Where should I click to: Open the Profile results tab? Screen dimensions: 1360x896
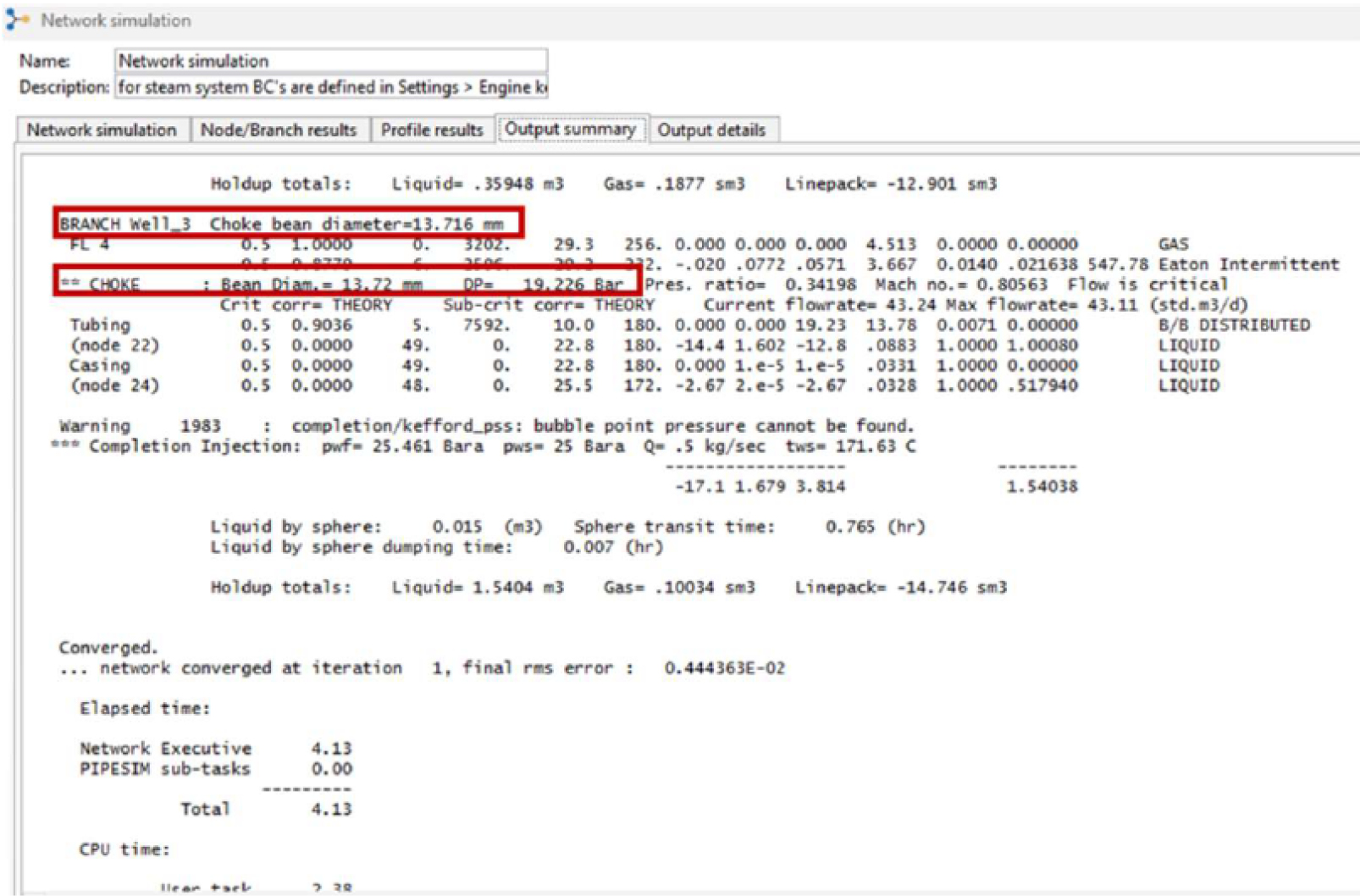pos(431,130)
